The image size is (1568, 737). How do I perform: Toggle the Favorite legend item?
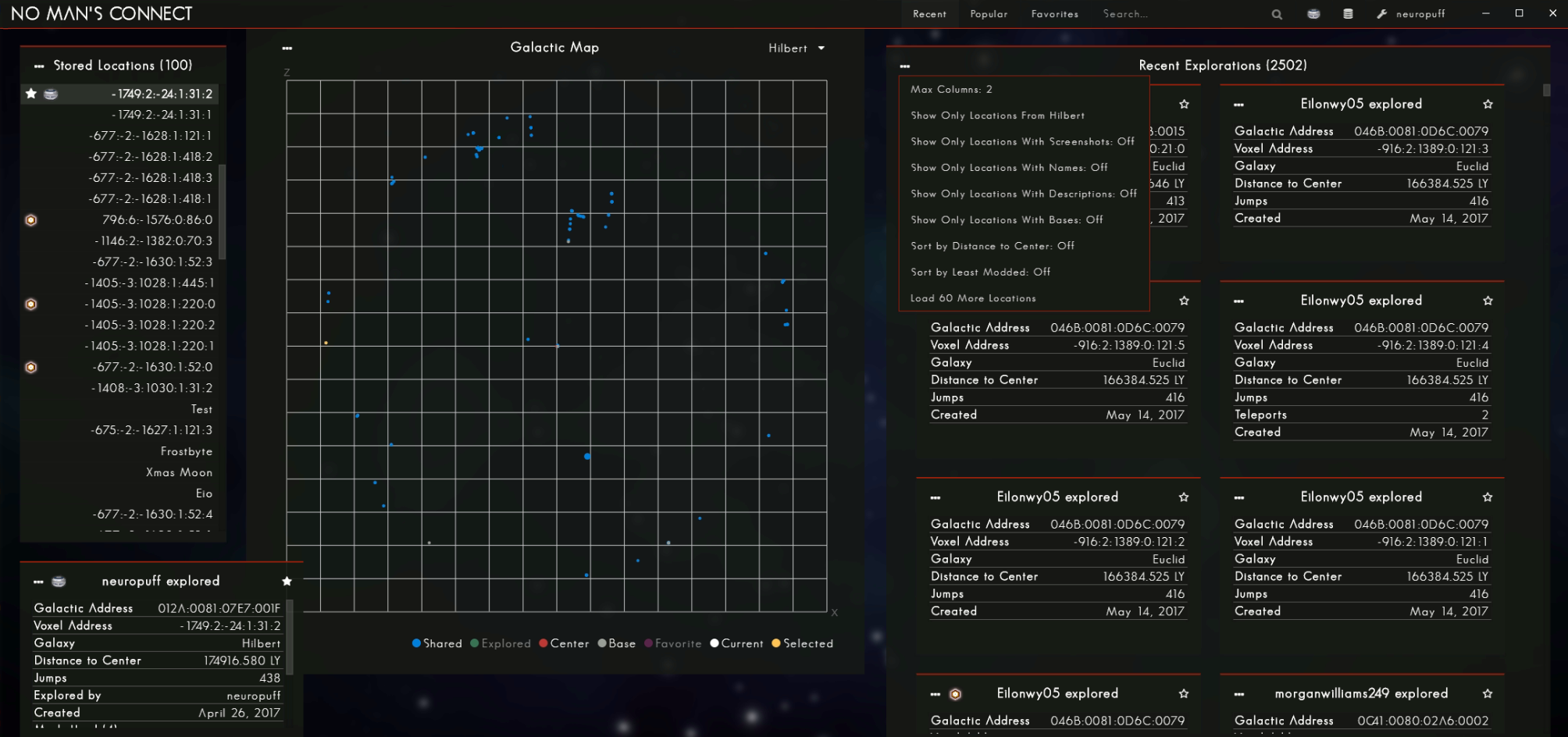pyautogui.click(x=673, y=644)
